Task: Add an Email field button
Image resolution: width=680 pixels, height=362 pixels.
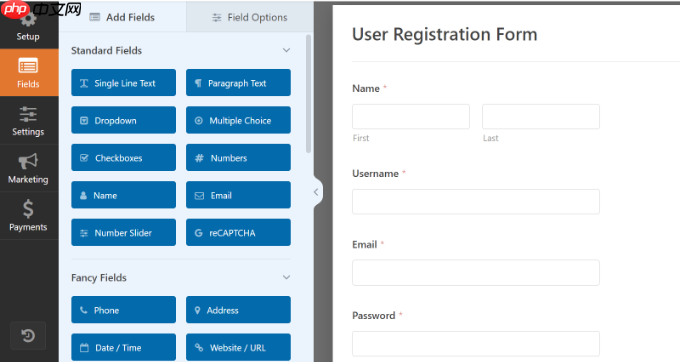Action: click(238, 195)
